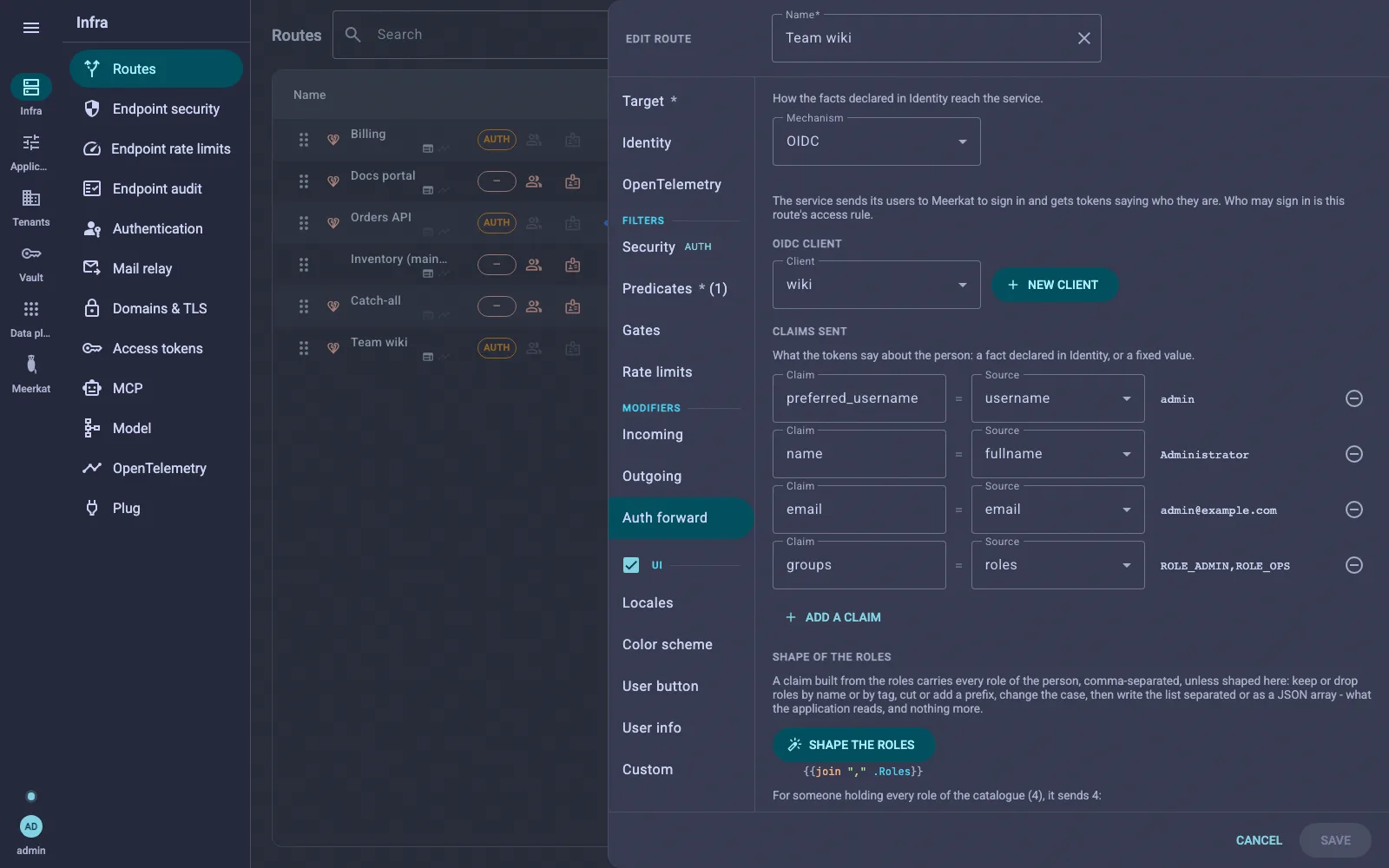1389x868 pixels.
Task: Remove the preferred_username claim row
Action: click(1354, 398)
